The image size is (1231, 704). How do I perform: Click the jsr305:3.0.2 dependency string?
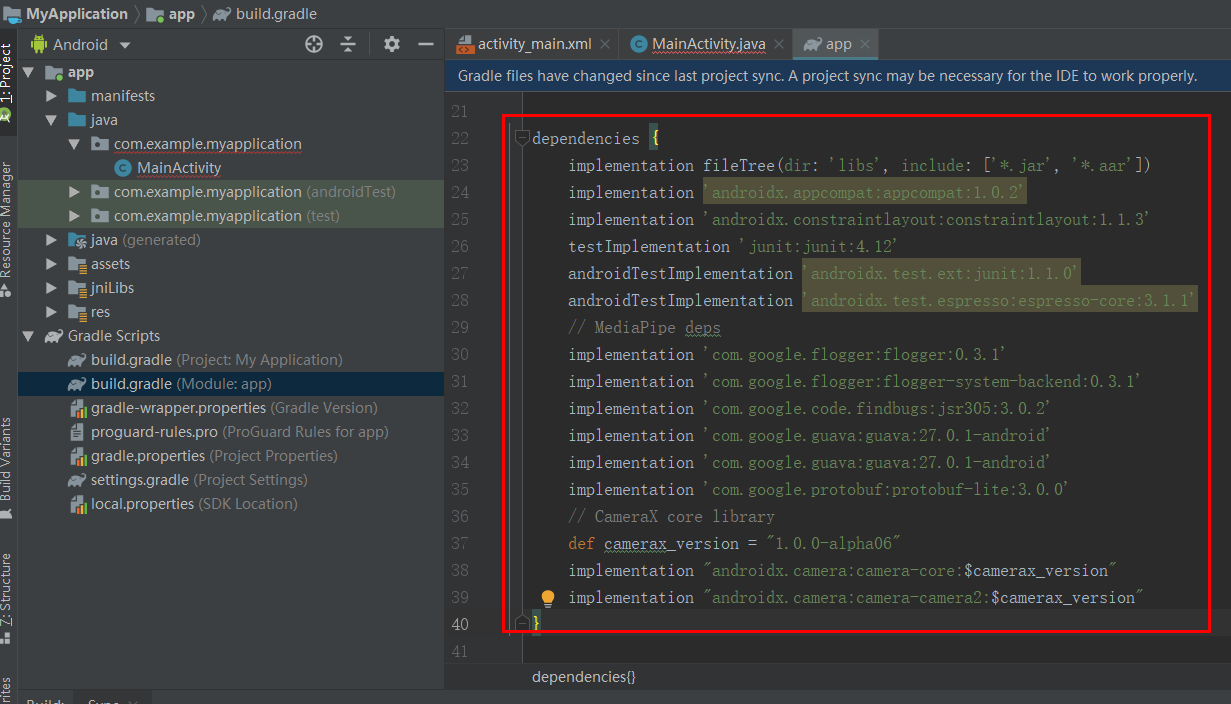click(877, 408)
